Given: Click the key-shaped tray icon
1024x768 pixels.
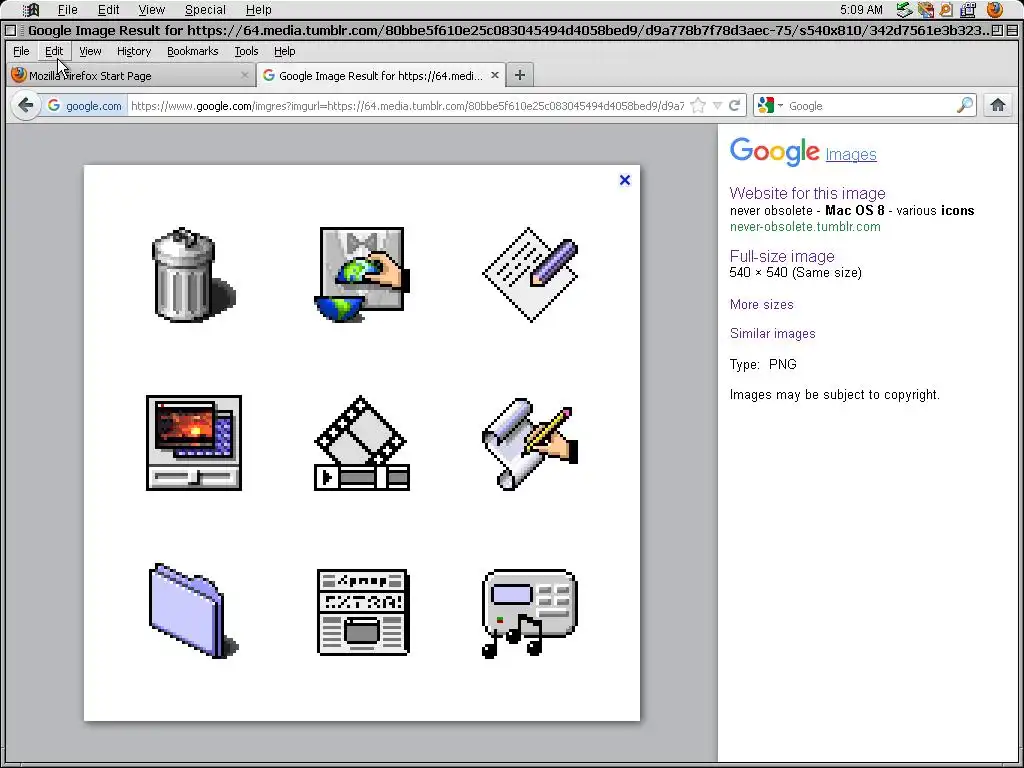Looking at the screenshot, I should (x=946, y=10).
